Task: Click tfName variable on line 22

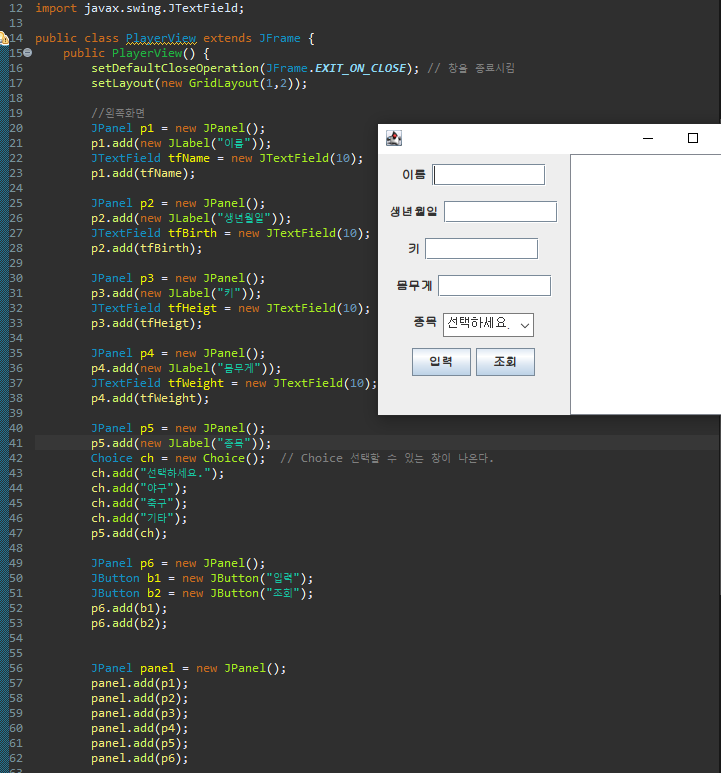Action: pyautogui.click(x=189, y=158)
